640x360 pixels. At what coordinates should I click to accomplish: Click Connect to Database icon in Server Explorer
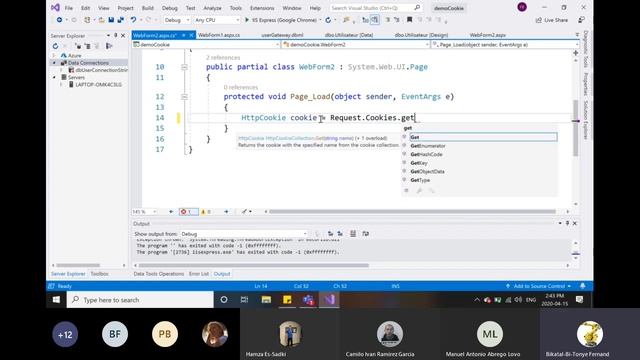pos(78,46)
